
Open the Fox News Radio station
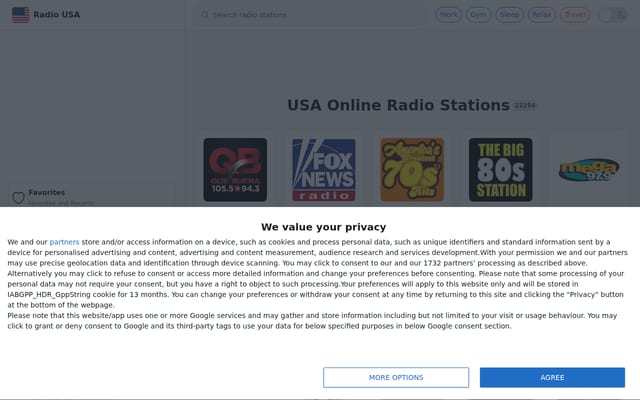coord(324,169)
